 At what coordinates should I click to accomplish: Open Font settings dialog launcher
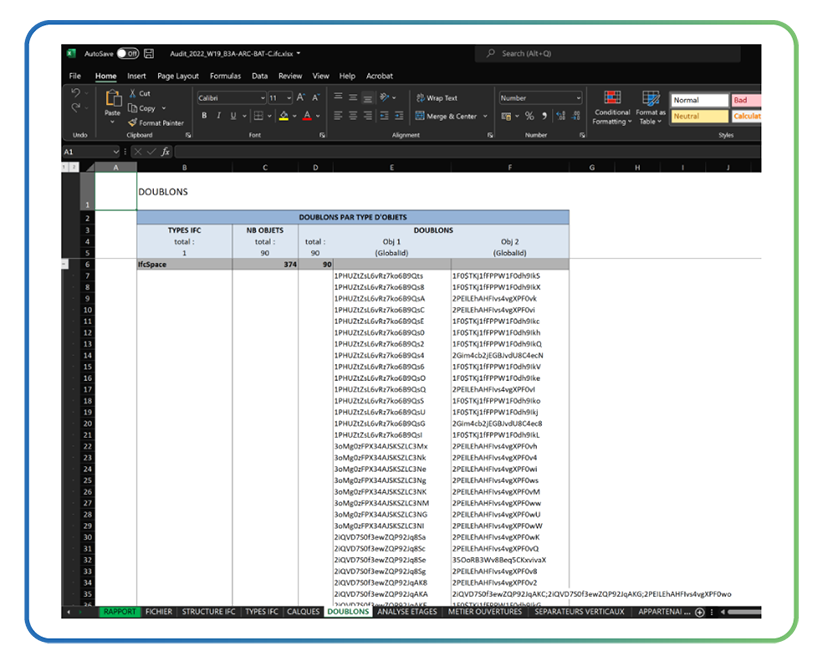[x=322, y=135]
